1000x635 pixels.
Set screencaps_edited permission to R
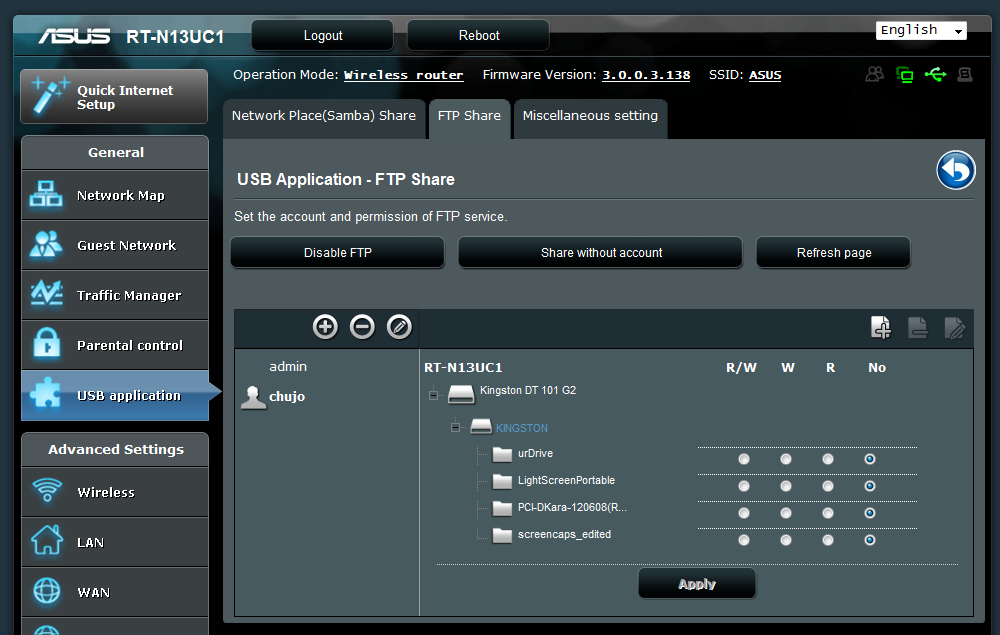pos(828,540)
